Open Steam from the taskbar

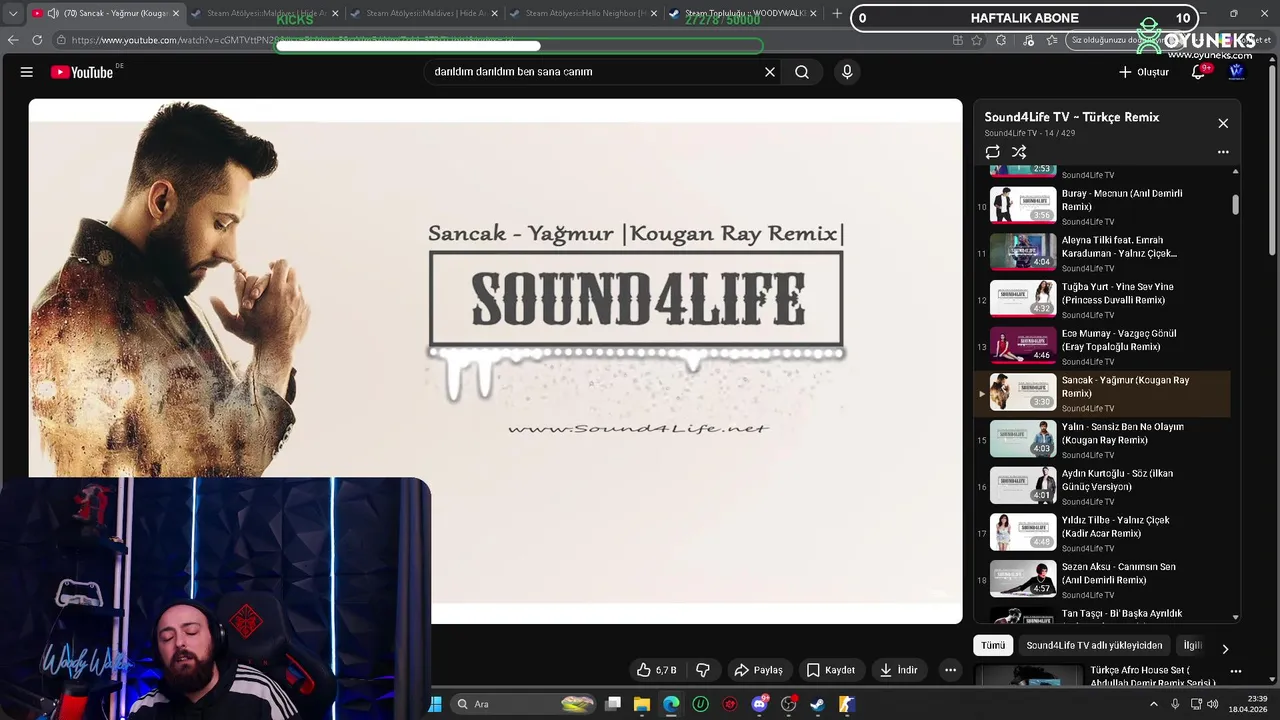point(817,704)
